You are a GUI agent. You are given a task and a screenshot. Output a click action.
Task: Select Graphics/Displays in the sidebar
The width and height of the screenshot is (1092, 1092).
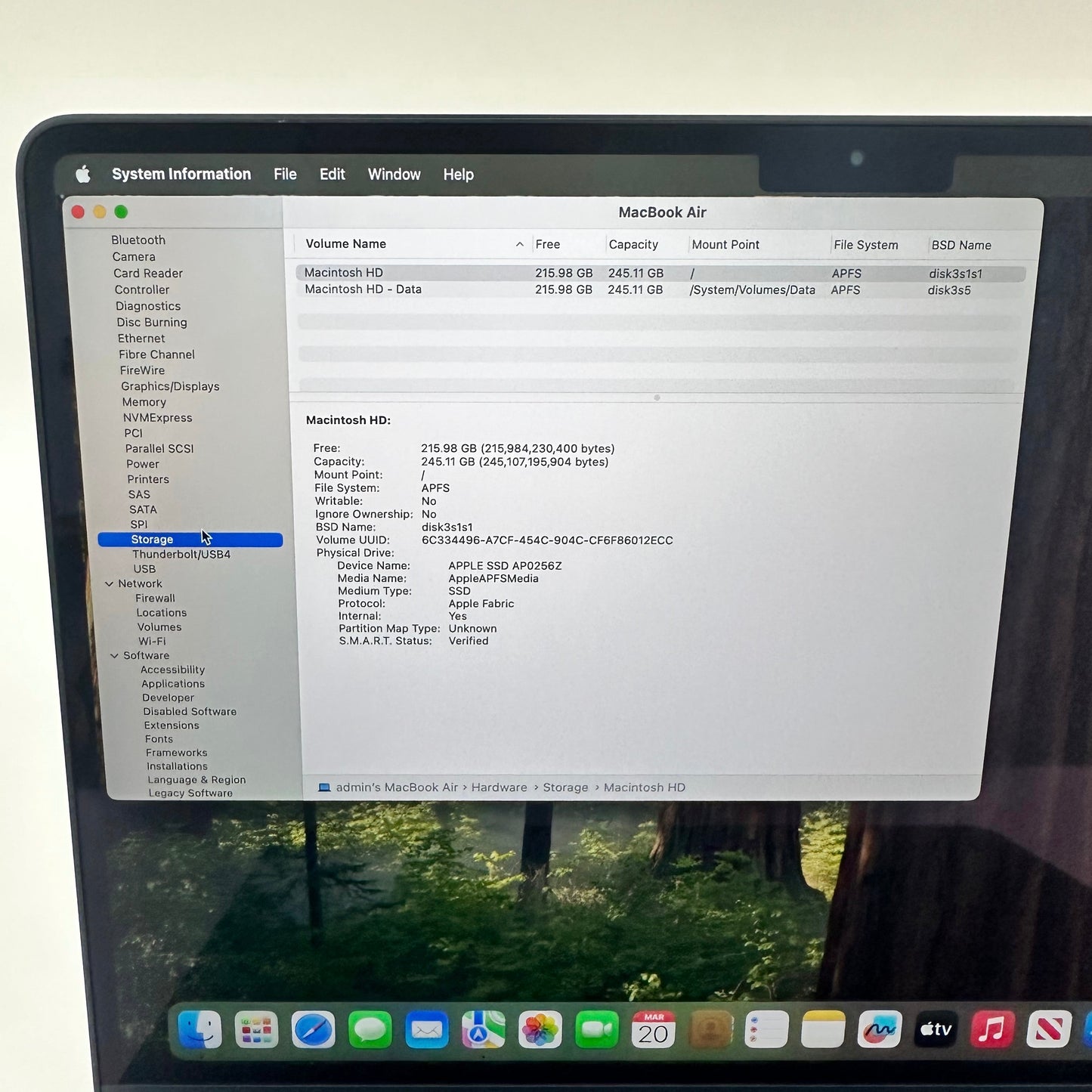(170, 386)
